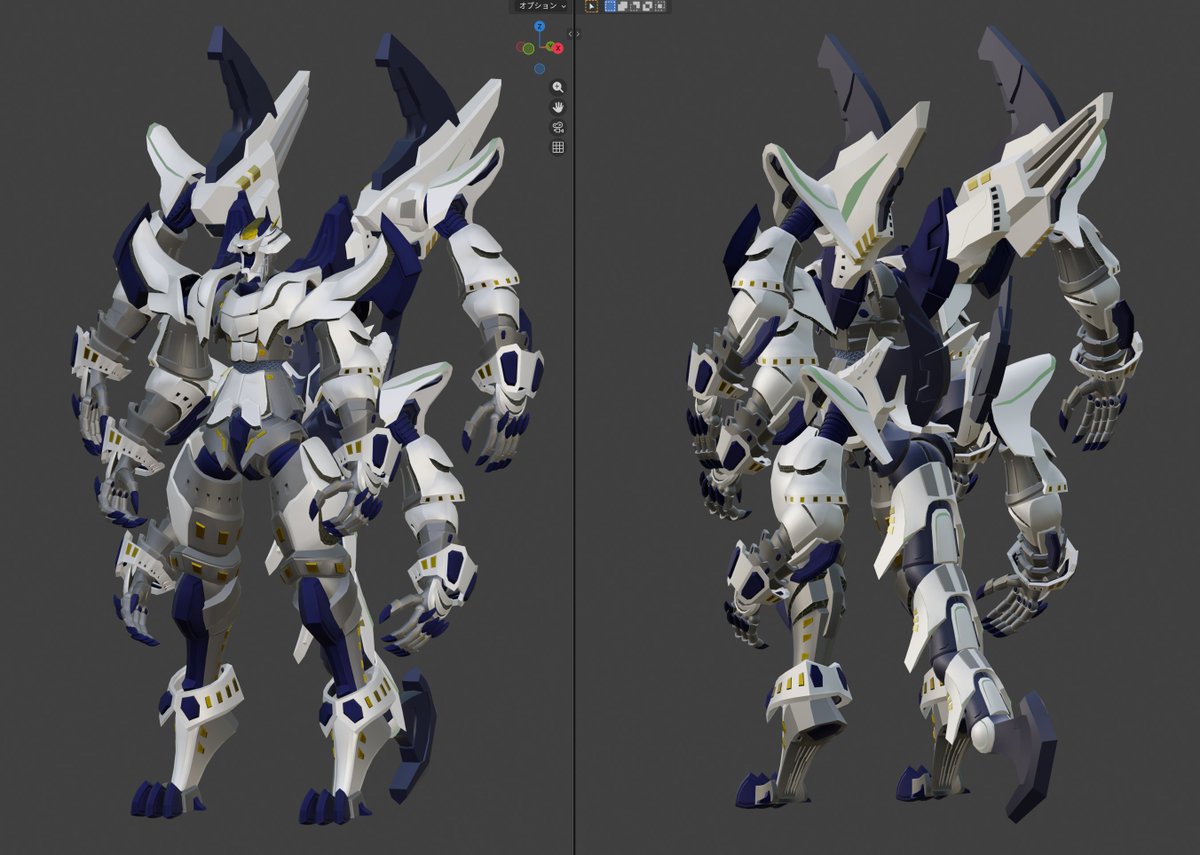
Task: Choose the Extend Selection mode icon
Action: (623, 6)
